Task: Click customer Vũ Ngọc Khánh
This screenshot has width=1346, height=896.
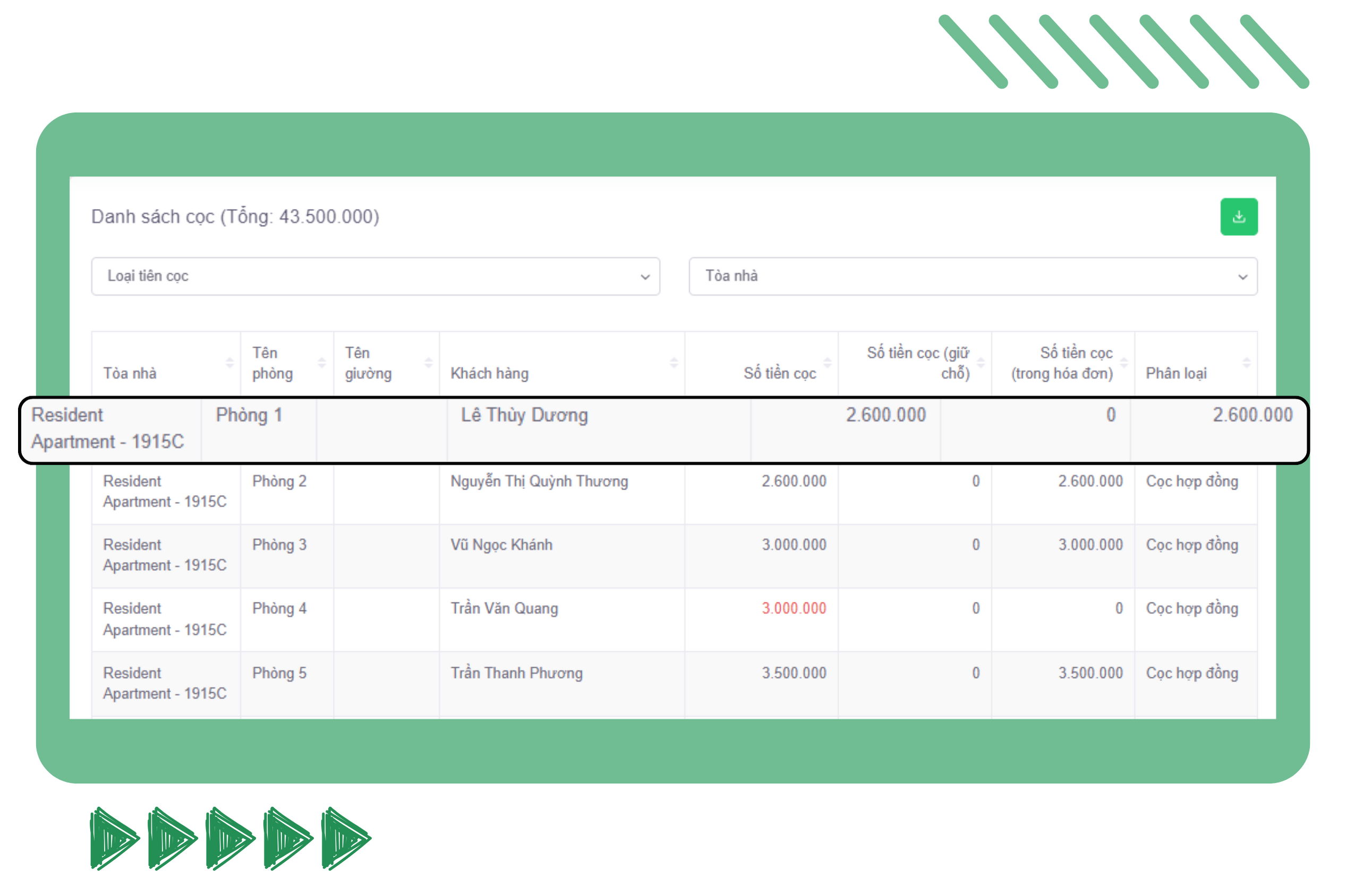Action: 501,544
